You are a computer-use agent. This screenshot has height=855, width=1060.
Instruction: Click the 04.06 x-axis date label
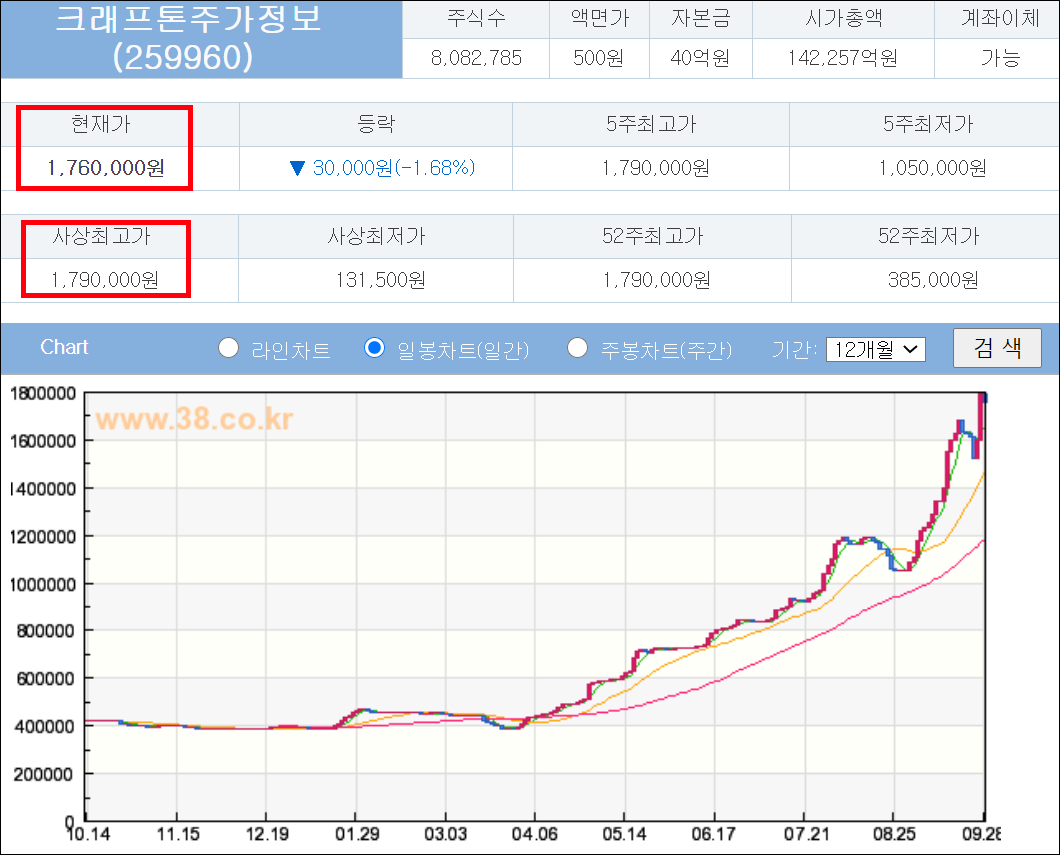pyautogui.click(x=534, y=834)
